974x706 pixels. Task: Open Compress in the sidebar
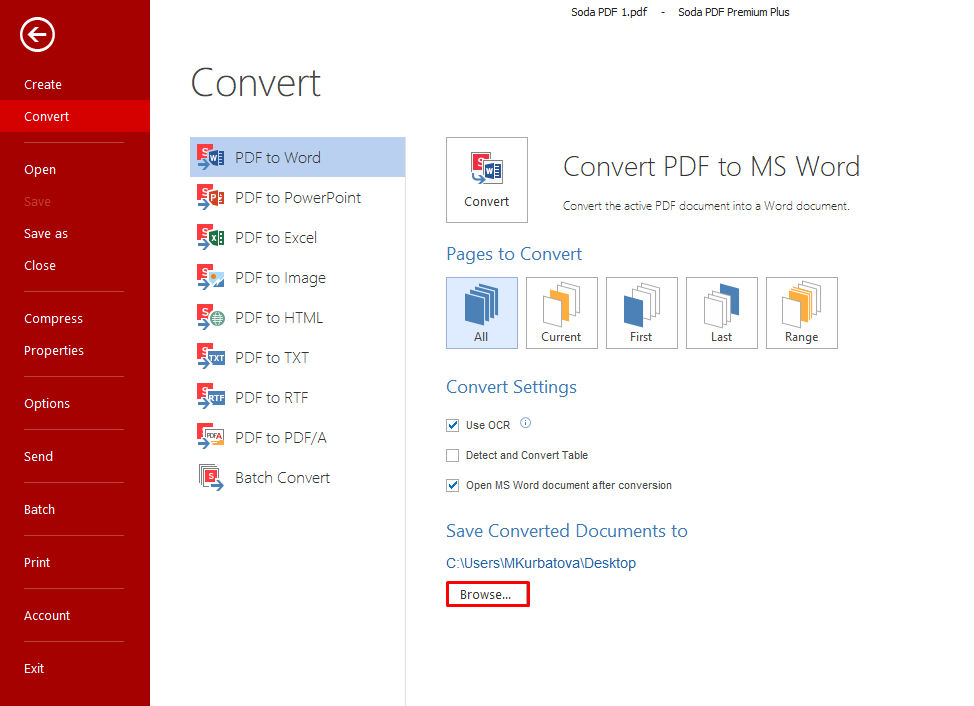(x=53, y=319)
